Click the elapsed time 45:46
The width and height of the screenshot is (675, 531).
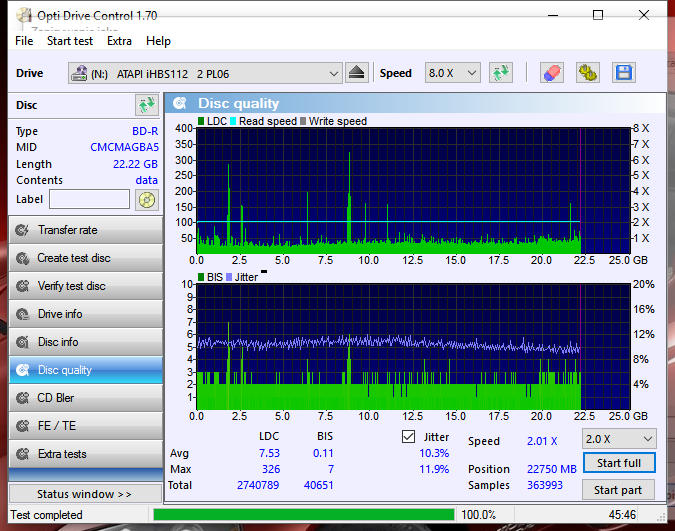pos(622,515)
